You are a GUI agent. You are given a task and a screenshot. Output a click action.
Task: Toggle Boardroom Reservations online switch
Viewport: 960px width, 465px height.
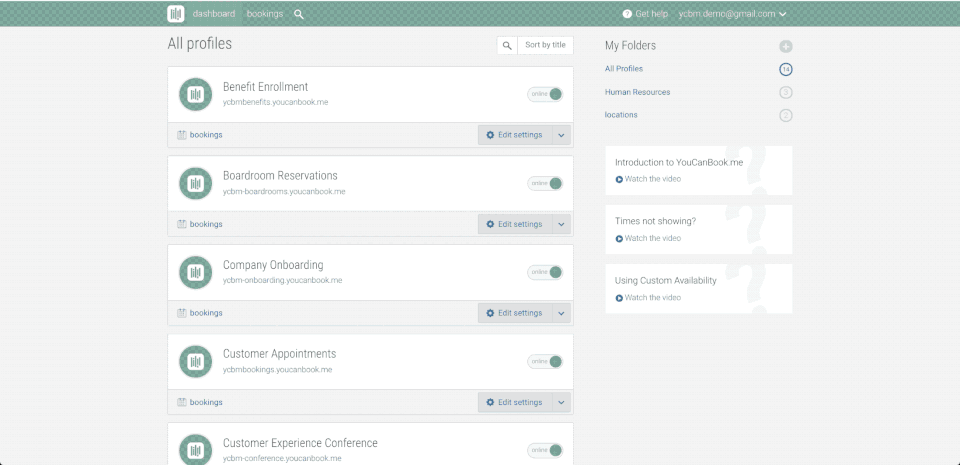tap(546, 183)
